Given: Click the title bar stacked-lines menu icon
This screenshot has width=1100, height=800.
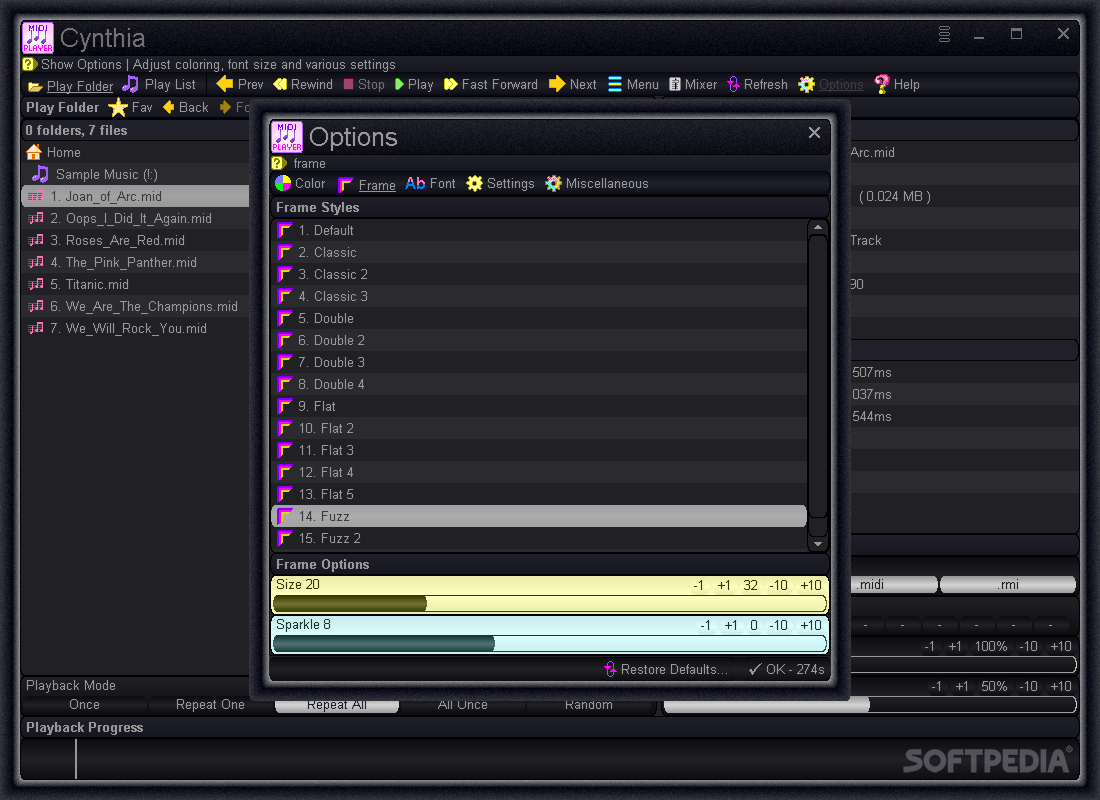Looking at the screenshot, I should (x=944, y=34).
